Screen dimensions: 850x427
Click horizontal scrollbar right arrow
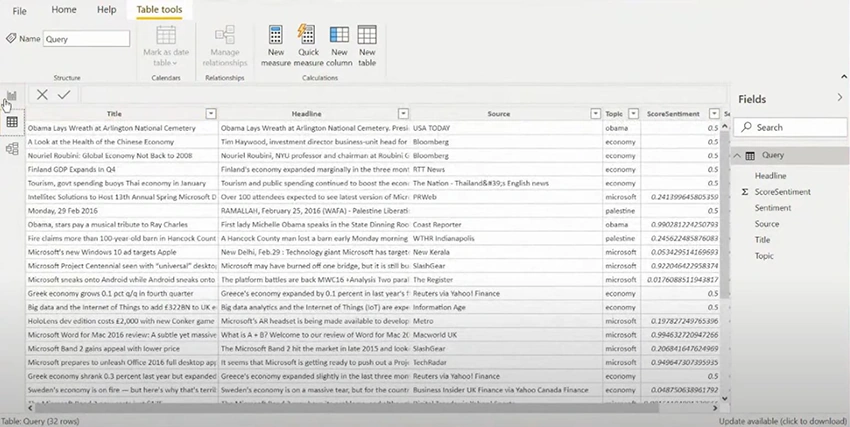714,408
